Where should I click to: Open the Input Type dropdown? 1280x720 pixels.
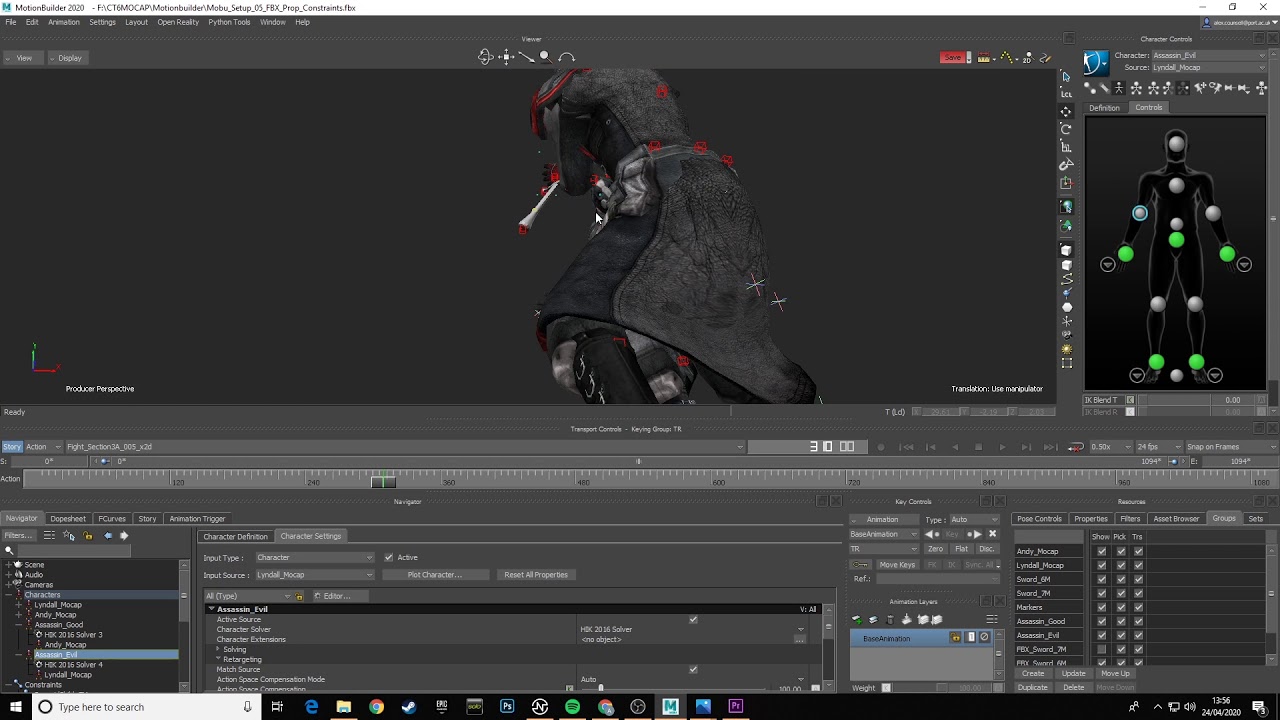click(314, 557)
